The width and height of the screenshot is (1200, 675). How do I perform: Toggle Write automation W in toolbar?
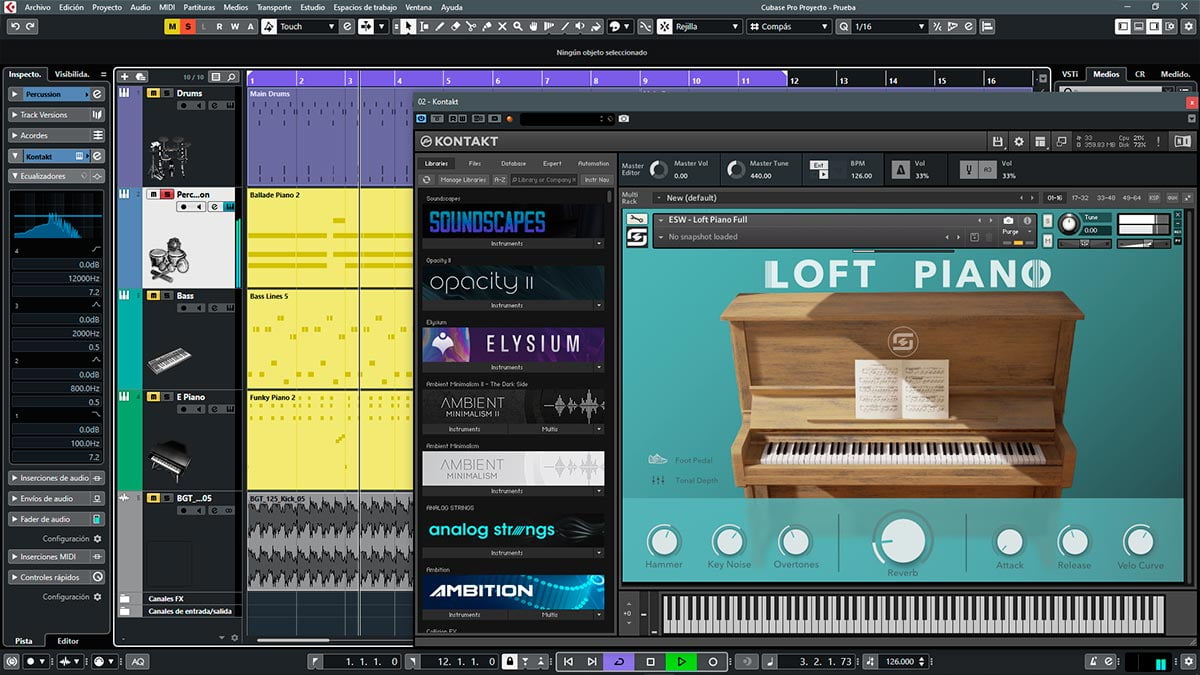pos(235,26)
